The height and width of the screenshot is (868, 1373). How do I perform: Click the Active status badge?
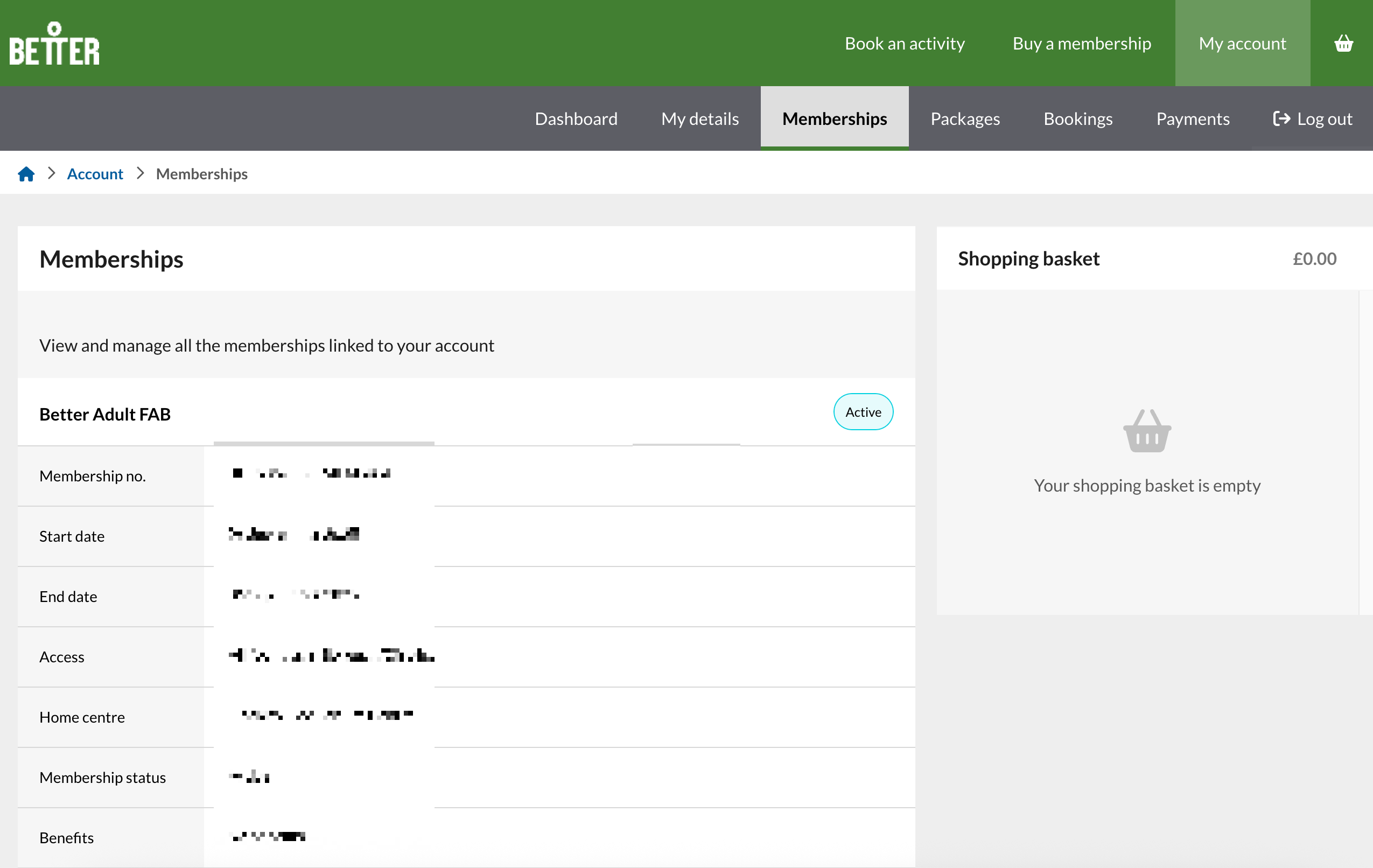[863, 412]
